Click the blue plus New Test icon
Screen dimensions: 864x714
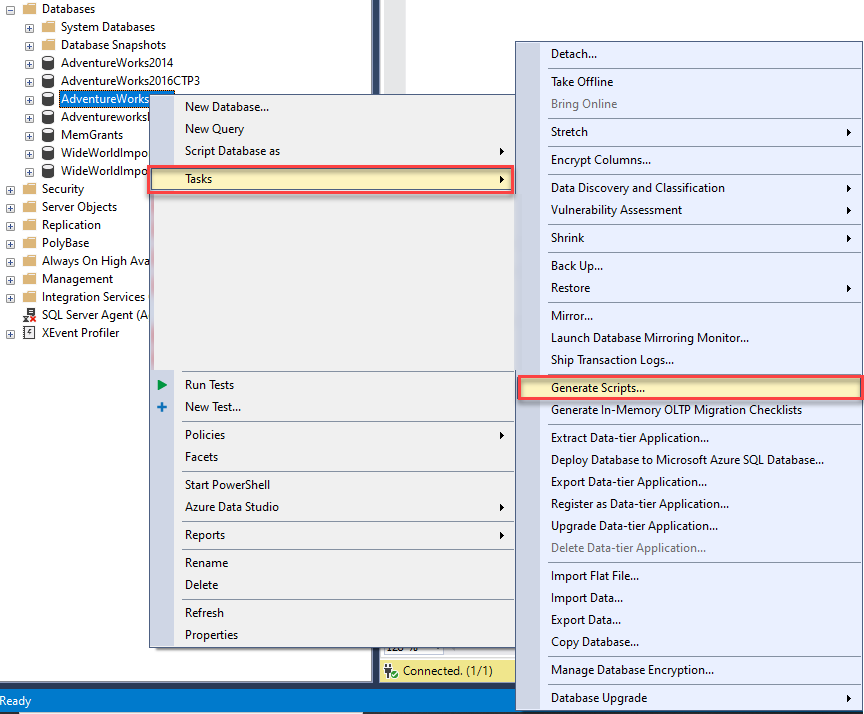click(x=162, y=407)
